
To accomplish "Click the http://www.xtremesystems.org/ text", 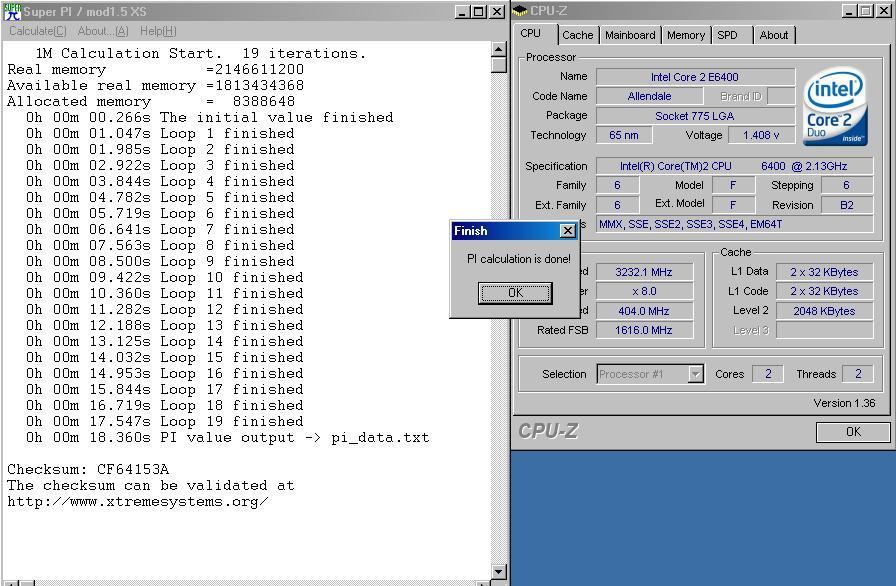I will coord(138,502).
